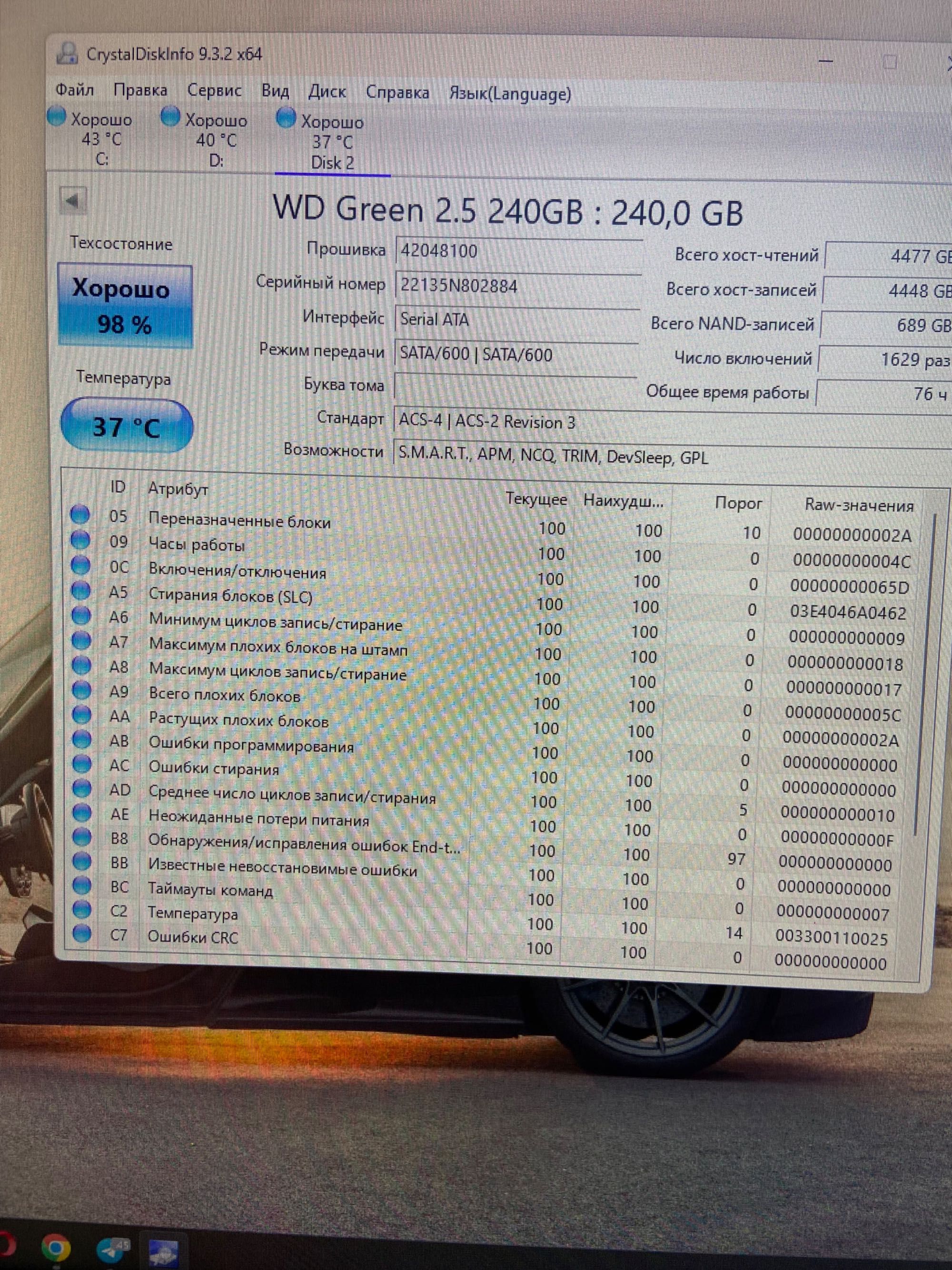
Task: Open the Правка menu
Action: coord(140,90)
